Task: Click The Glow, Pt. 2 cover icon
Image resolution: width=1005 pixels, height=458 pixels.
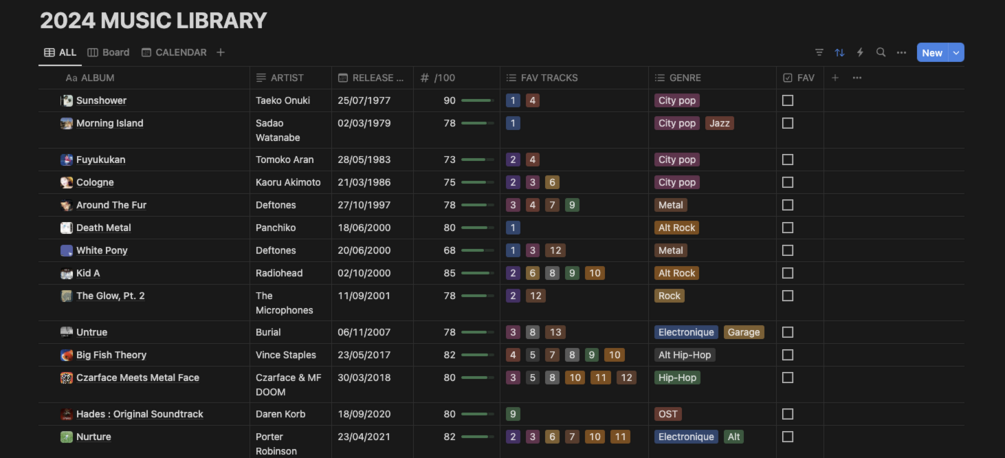Action: [67, 296]
